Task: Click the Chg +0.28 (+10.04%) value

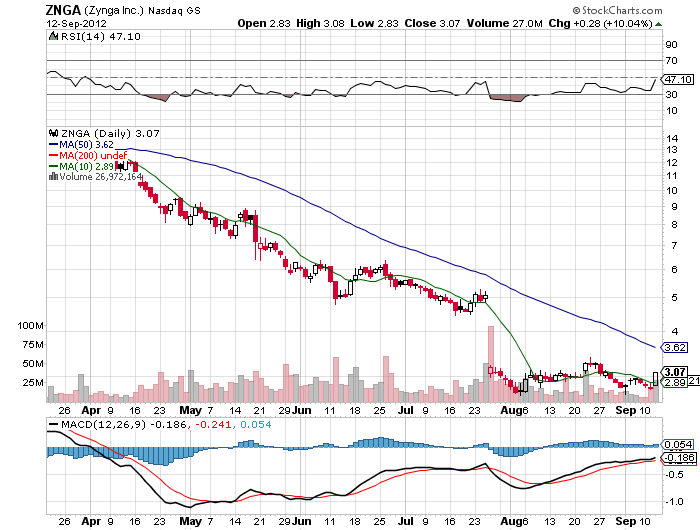Action: pos(600,23)
